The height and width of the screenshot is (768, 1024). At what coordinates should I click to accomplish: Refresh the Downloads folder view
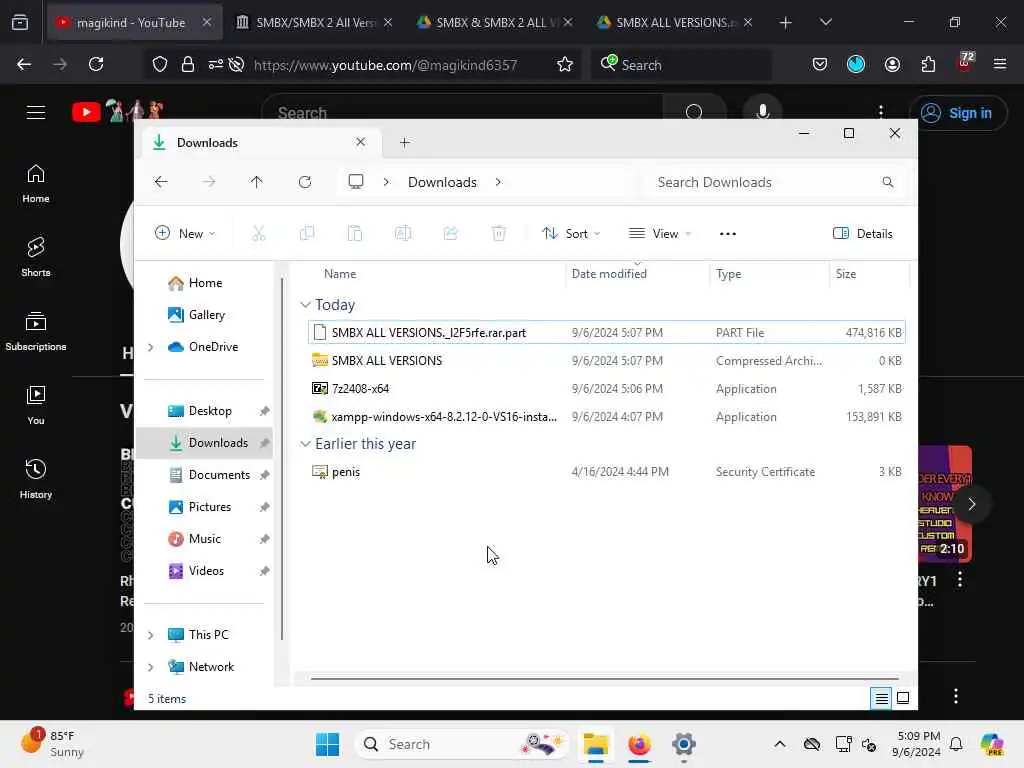[x=305, y=182]
